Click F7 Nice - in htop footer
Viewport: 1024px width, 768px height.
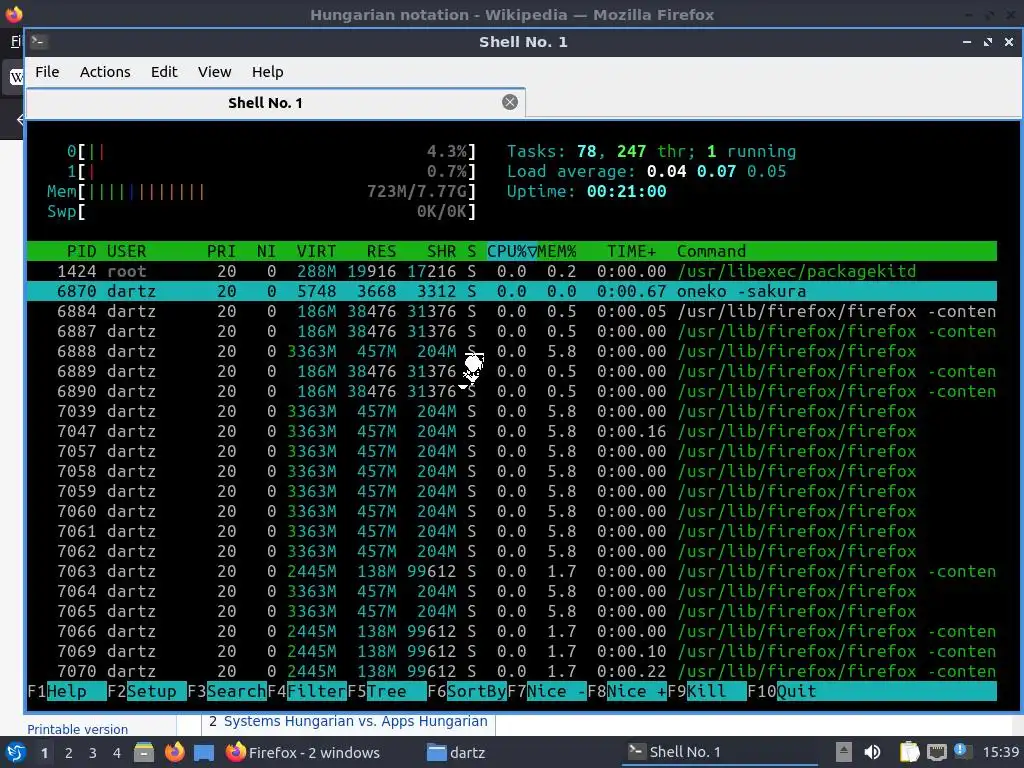click(547, 691)
